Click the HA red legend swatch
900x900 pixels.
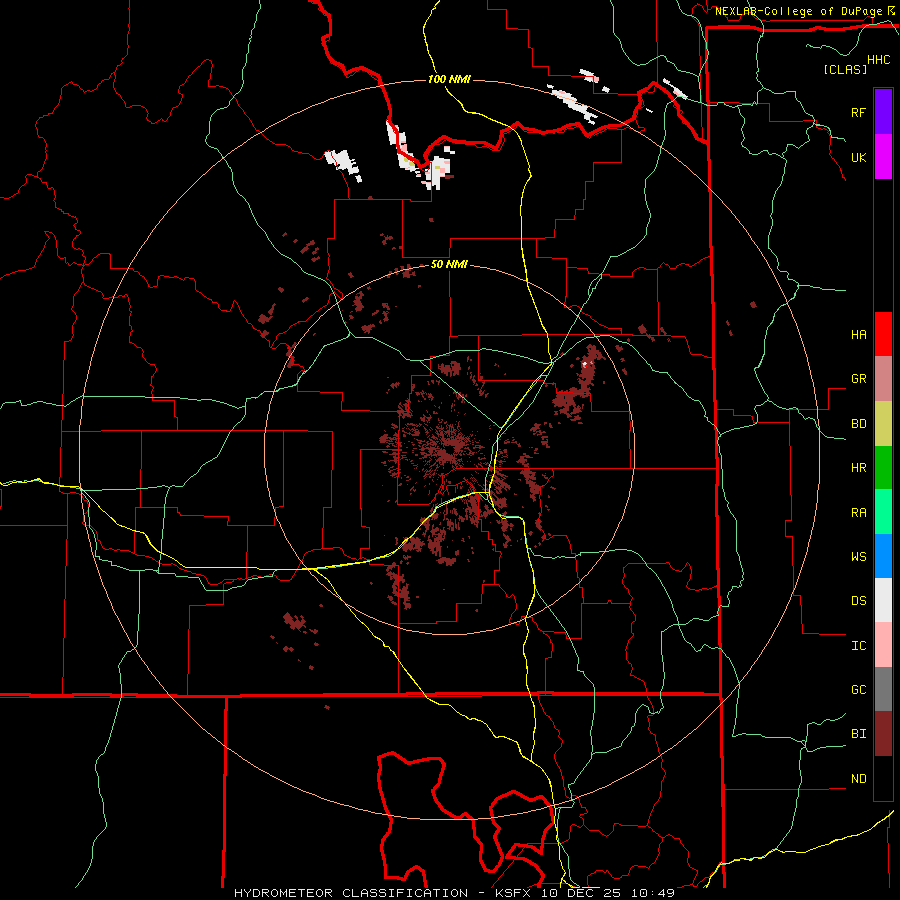coord(883,334)
